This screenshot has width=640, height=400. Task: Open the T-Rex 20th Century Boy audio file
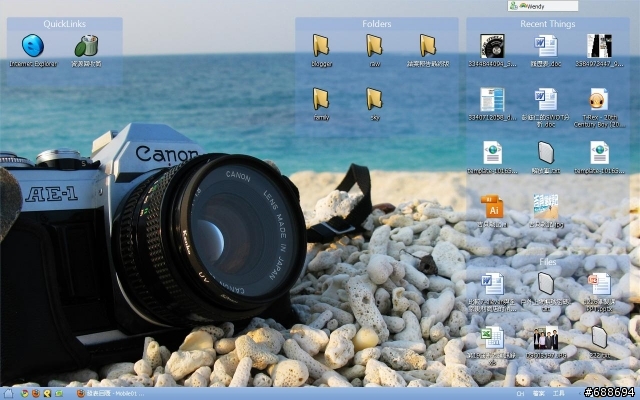tap(598, 100)
